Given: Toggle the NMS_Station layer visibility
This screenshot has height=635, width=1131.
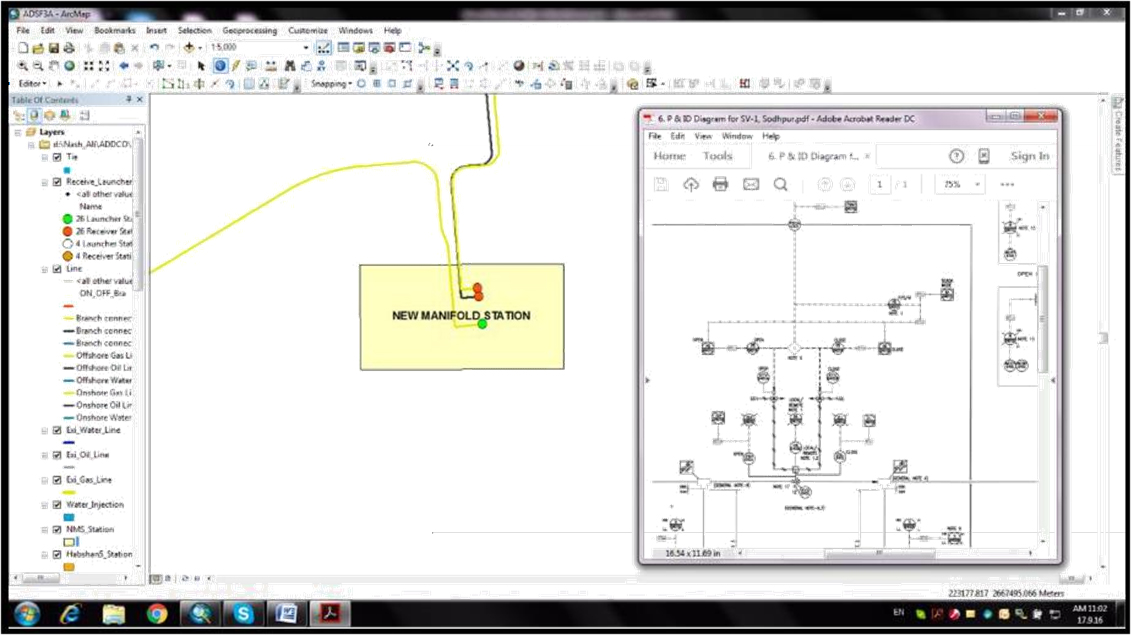Looking at the screenshot, I should click(57, 529).
